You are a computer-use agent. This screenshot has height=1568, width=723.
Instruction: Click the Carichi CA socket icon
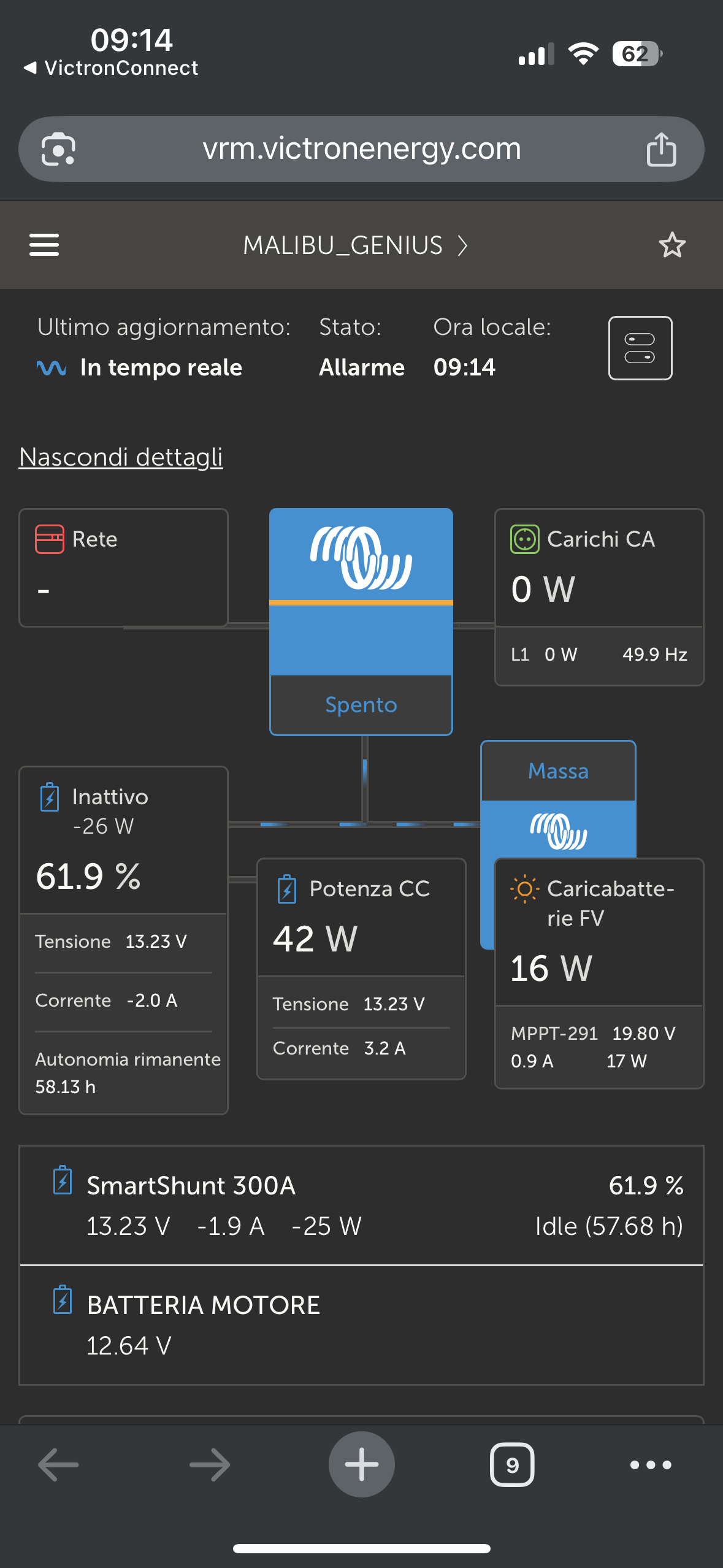click(x=525, y=539)
